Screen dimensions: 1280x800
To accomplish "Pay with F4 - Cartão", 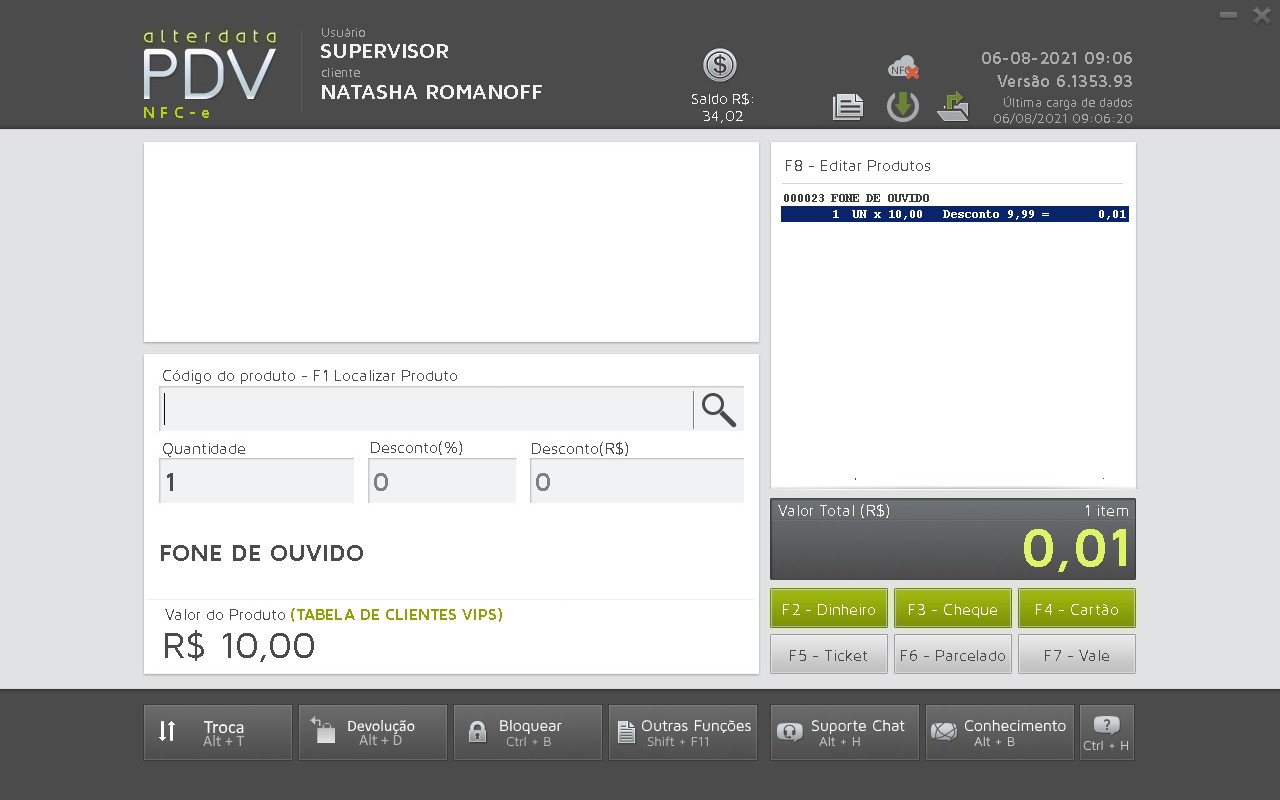I will [1077, 609].
